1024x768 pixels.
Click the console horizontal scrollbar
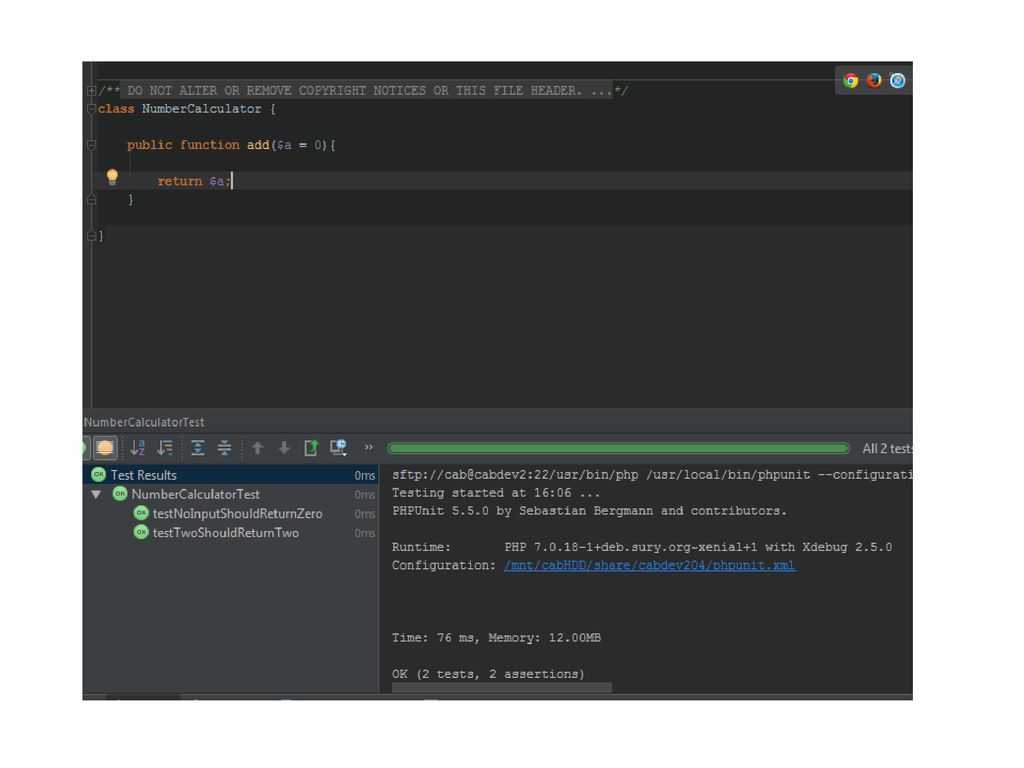point(502,688)
